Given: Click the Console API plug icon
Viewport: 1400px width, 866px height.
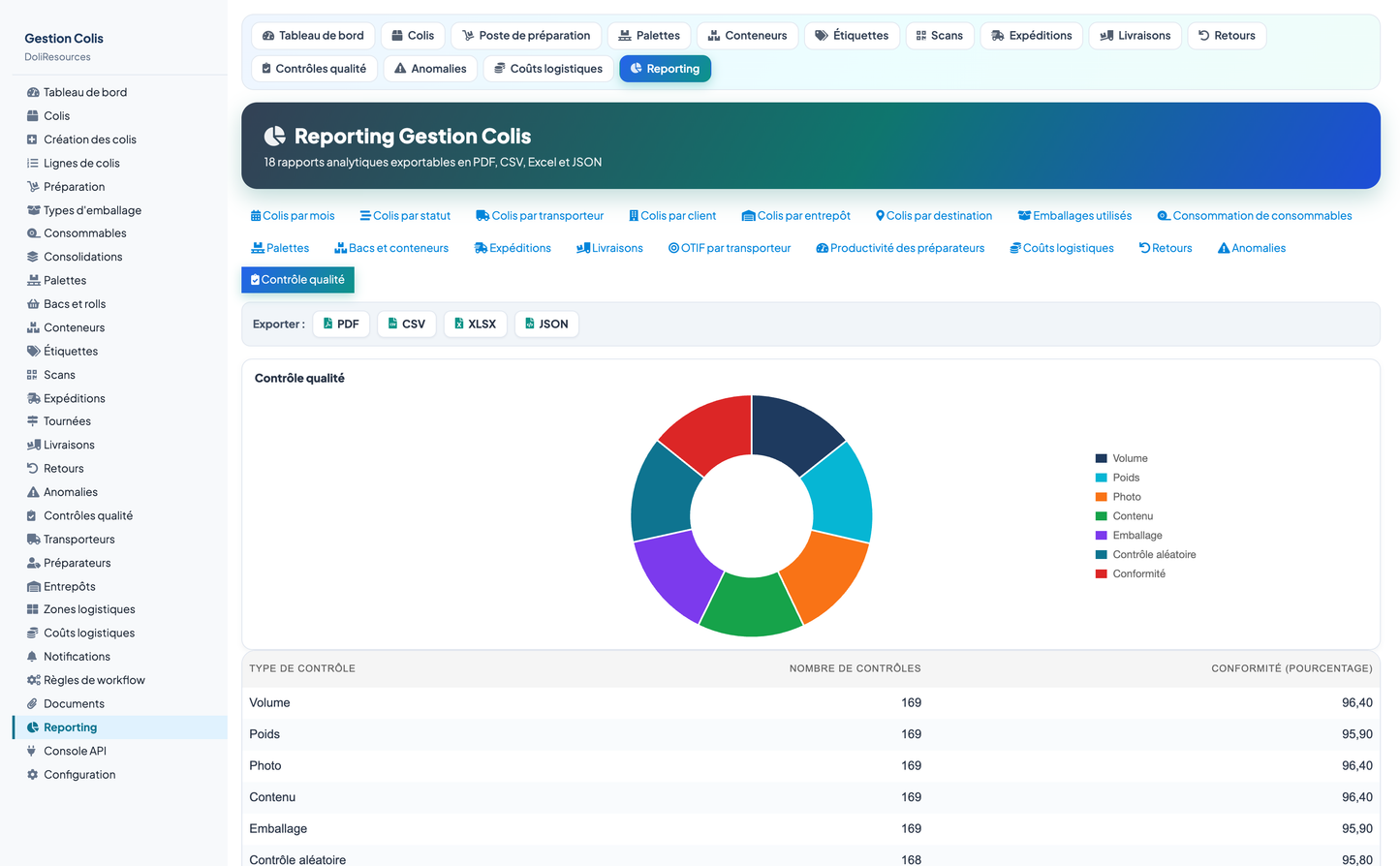Looking at the screenshot, I should 32,751.
